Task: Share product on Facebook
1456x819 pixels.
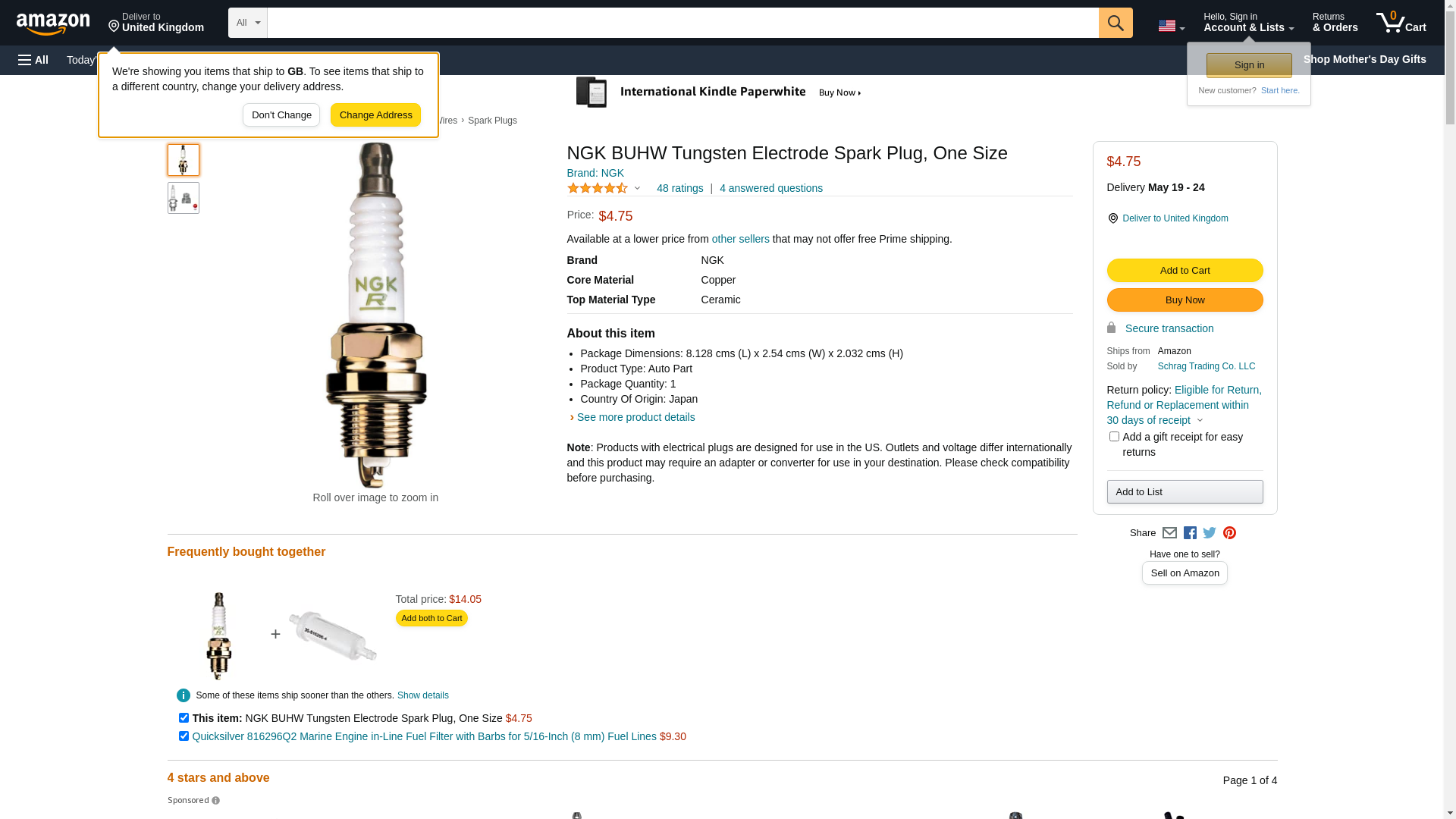Action: pos(1190,533)
